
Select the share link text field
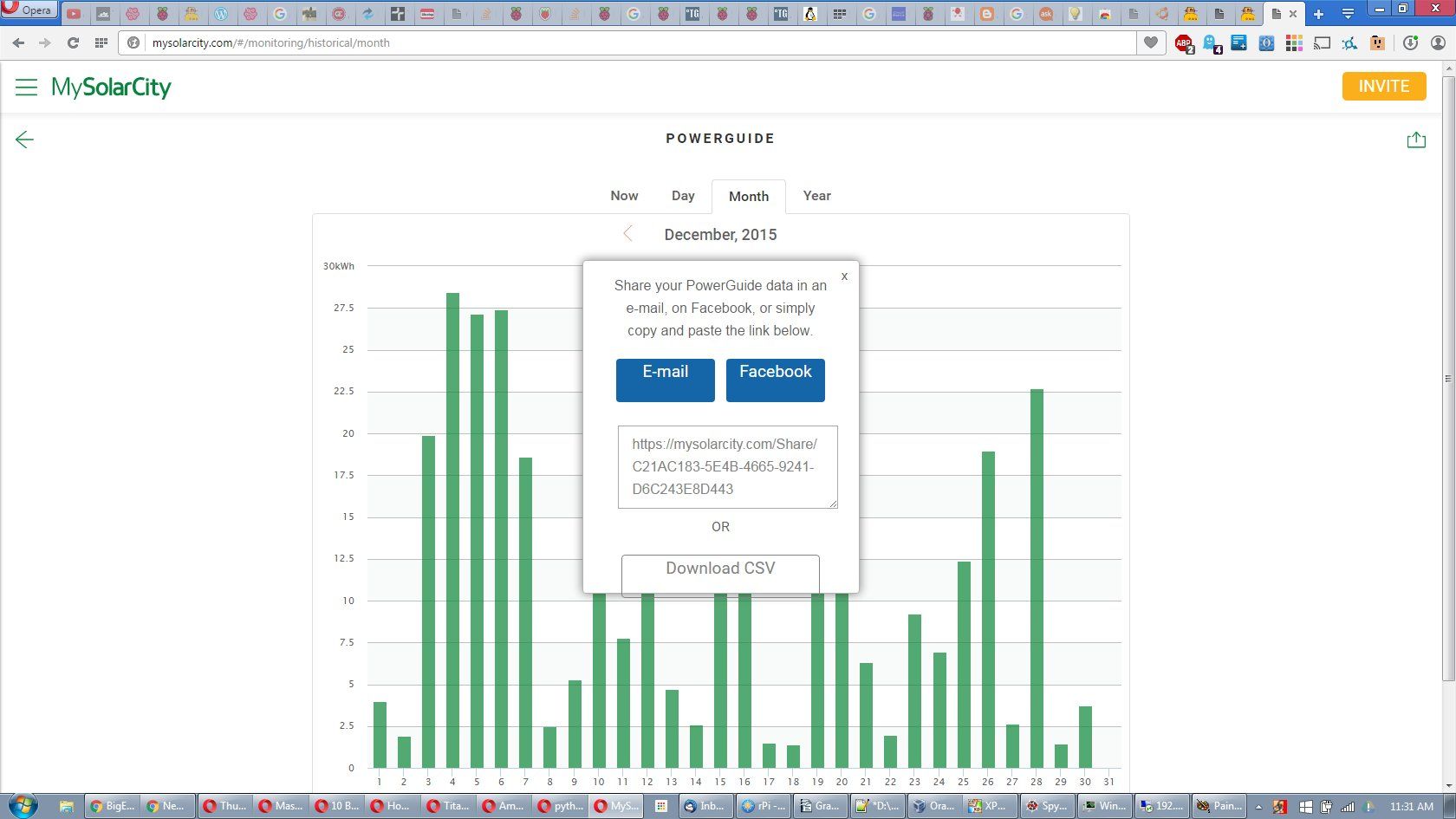pos(726,467)
